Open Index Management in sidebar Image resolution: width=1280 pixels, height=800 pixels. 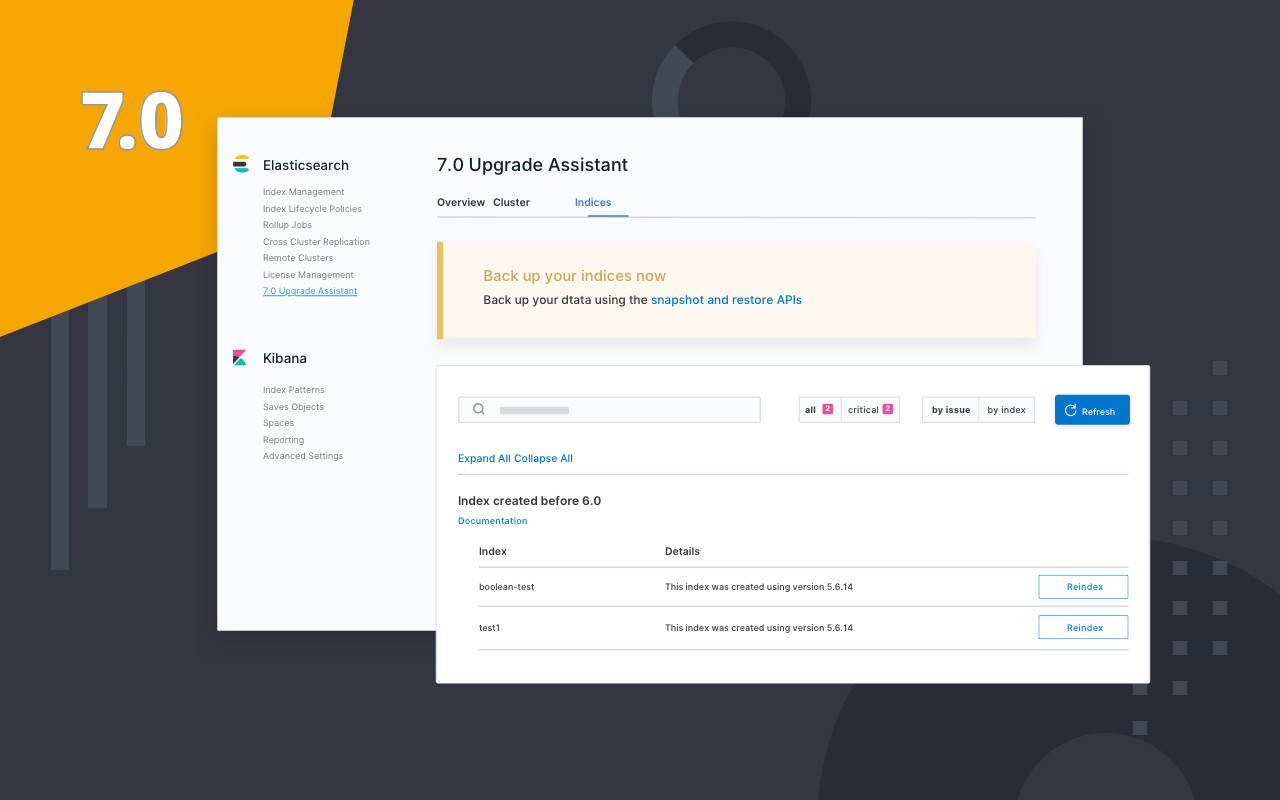click(303, 192)
